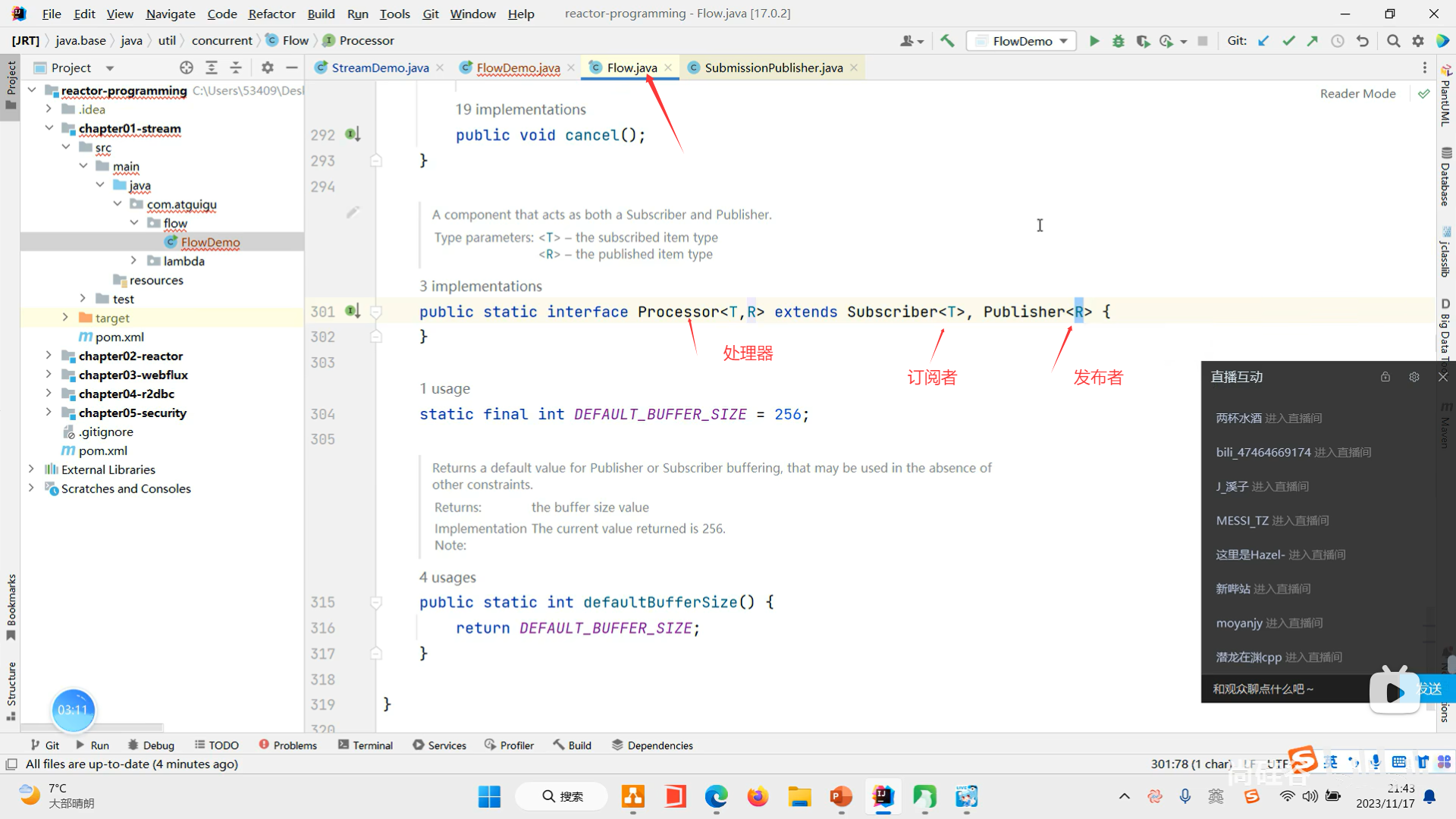Rollback changes with the undo arrow icon
This screenshot has width=1456, height=819.
click(x=1363, y=41)
